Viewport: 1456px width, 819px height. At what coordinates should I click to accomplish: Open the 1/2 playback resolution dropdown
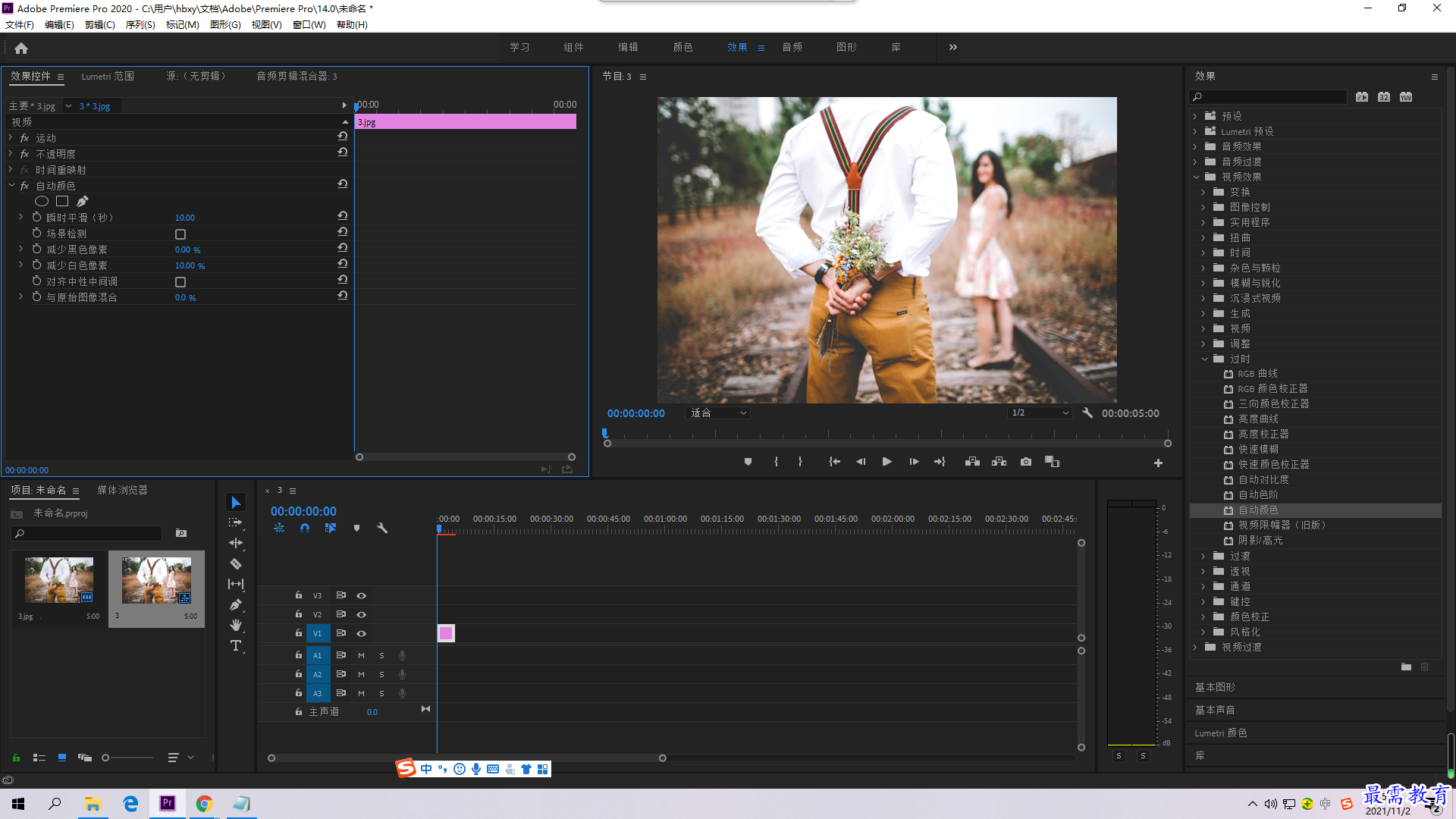1040,413
